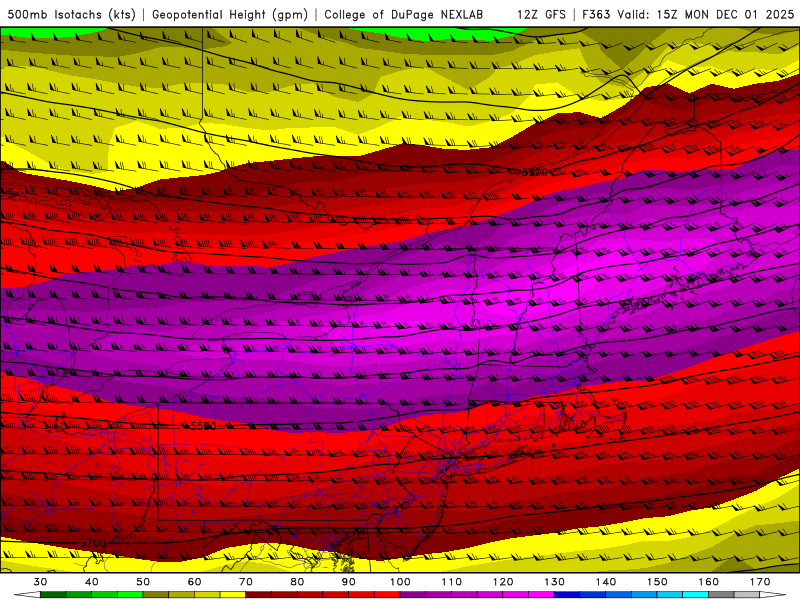Viewport: 800px width, 600px height.
Task: Click the '140' label on the color scale
Action: tap(606, 582)
